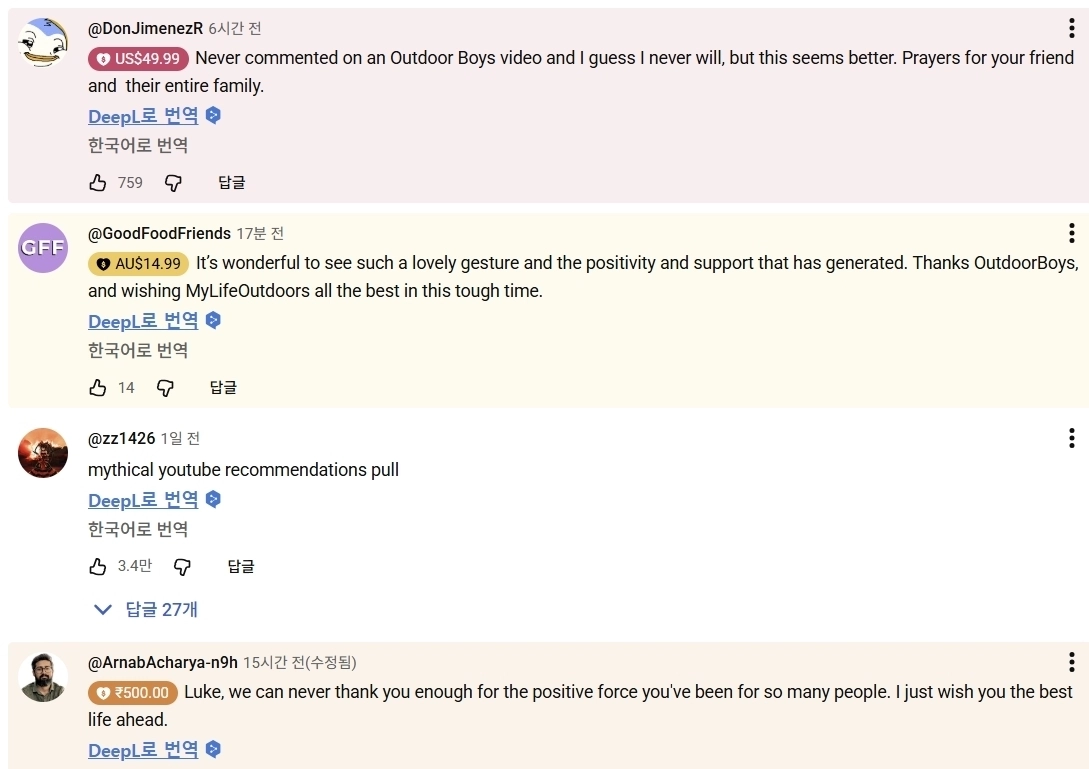1089x769 pixels.
Task: Translate @GoodFoodFriends' comment with DeepL
Action: (143, 320)
